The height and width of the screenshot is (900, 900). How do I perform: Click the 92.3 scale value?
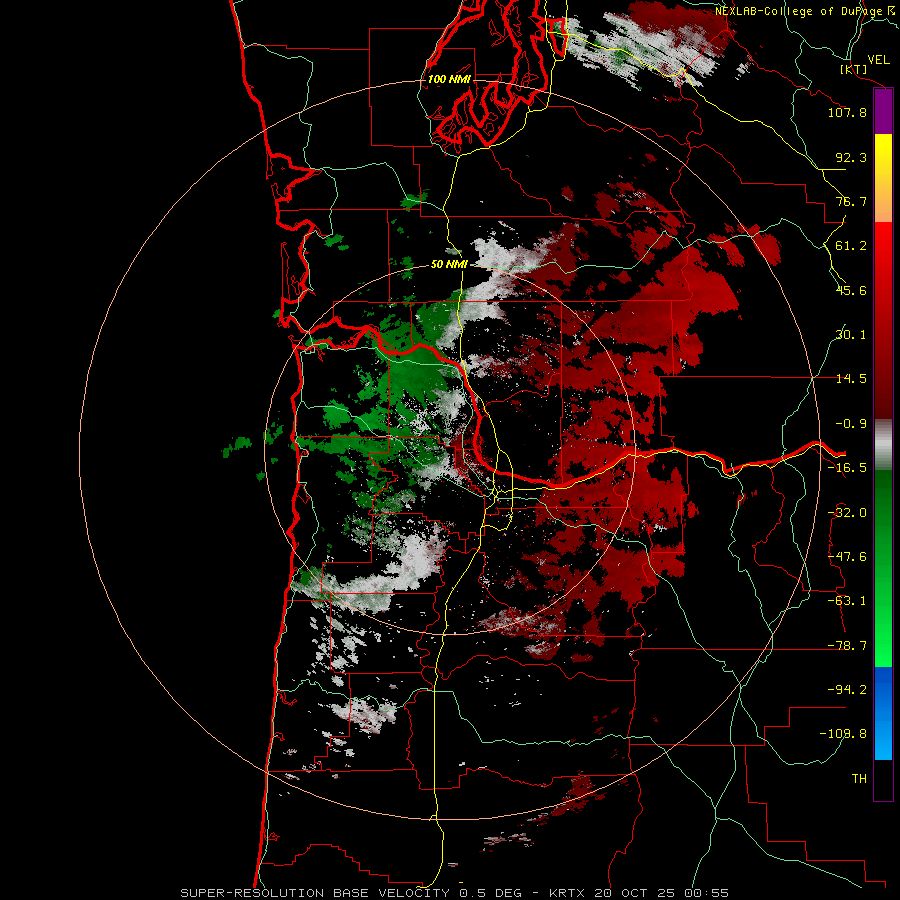click(x=851, y=157)
